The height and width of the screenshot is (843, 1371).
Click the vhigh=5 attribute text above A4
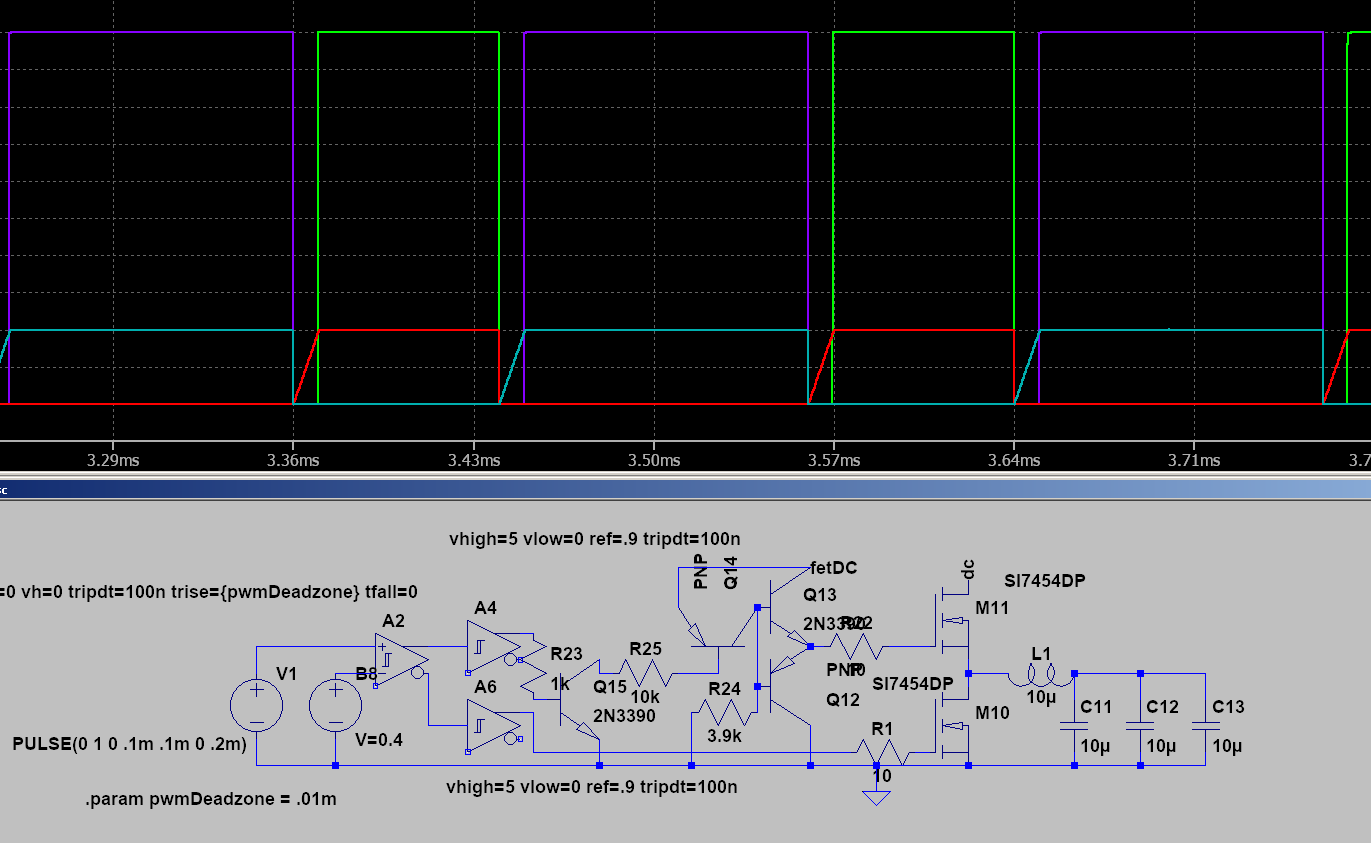tap(595, 539)
